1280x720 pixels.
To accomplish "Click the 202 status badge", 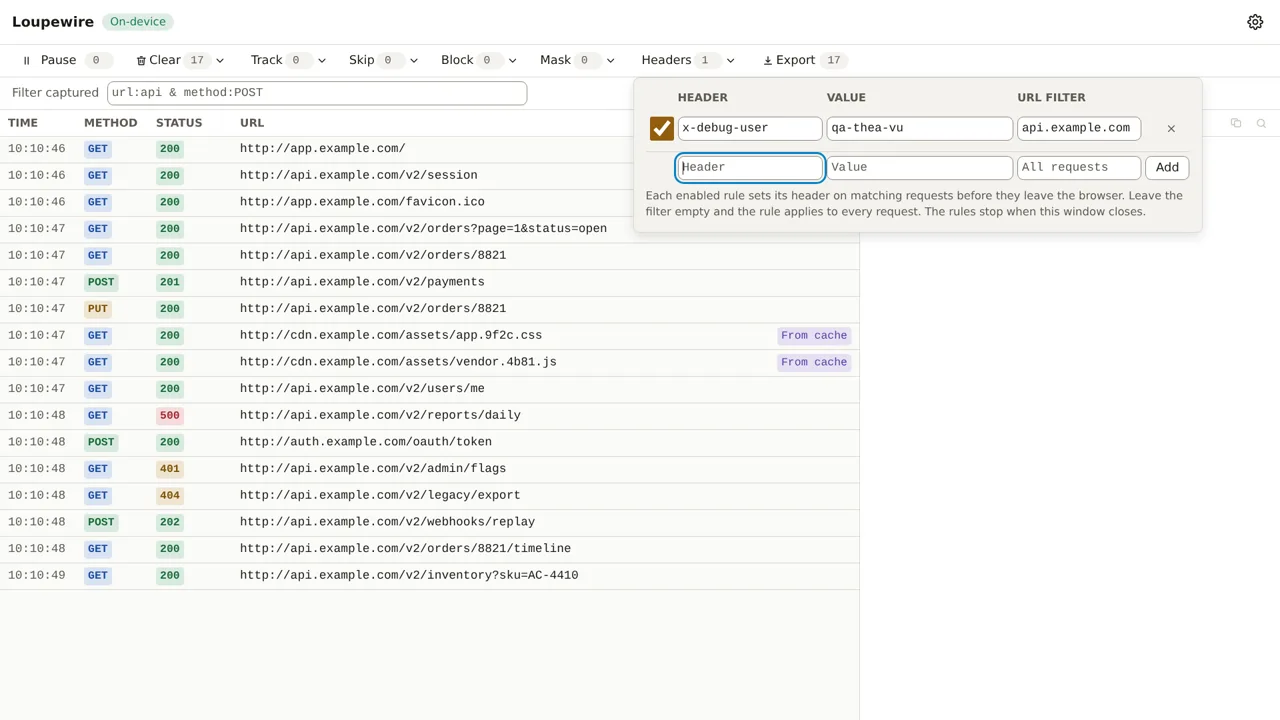I will coord(170,522).
